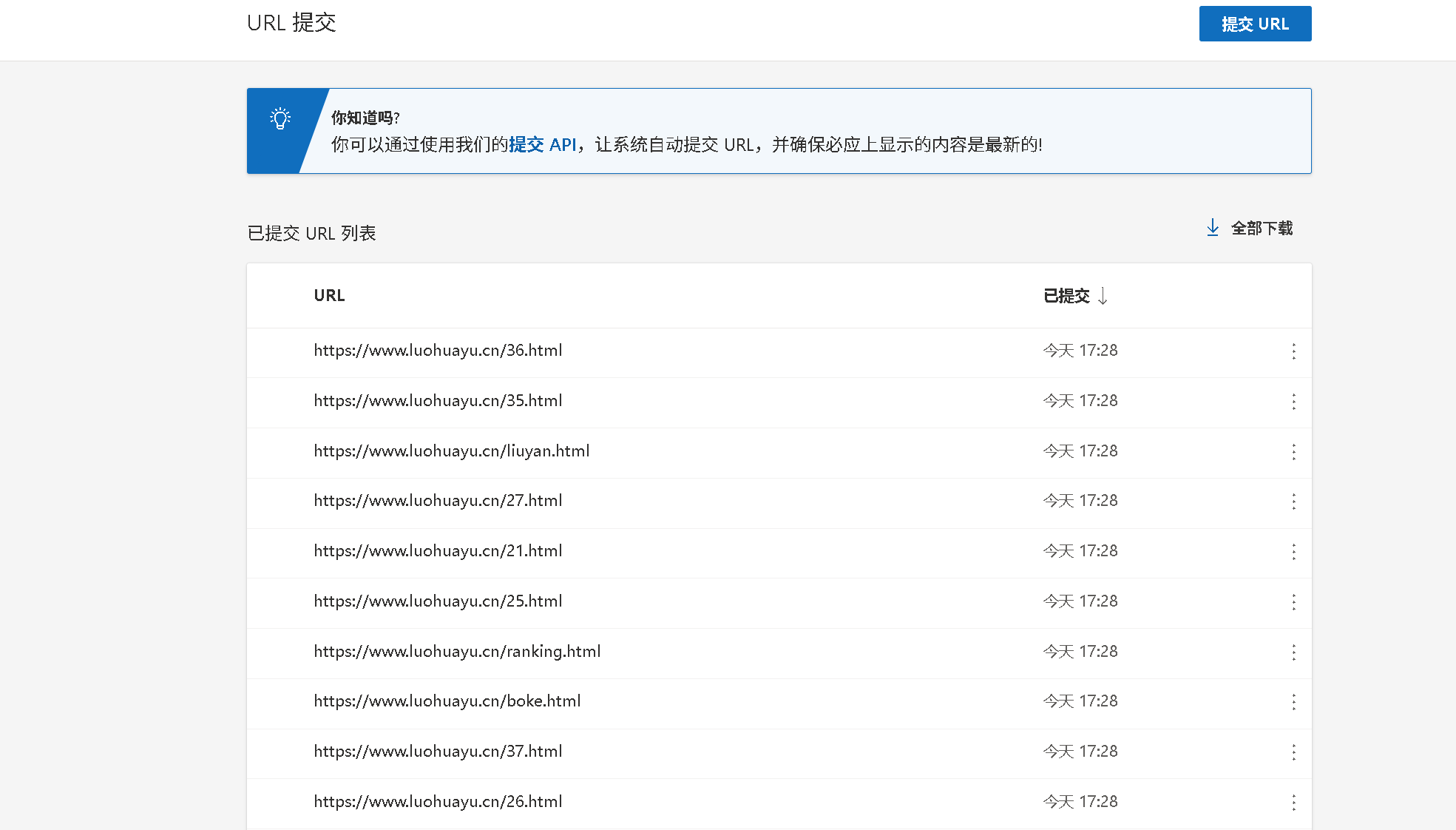
Task: Open more options for 37.html row
Action: pos(1293,752)
